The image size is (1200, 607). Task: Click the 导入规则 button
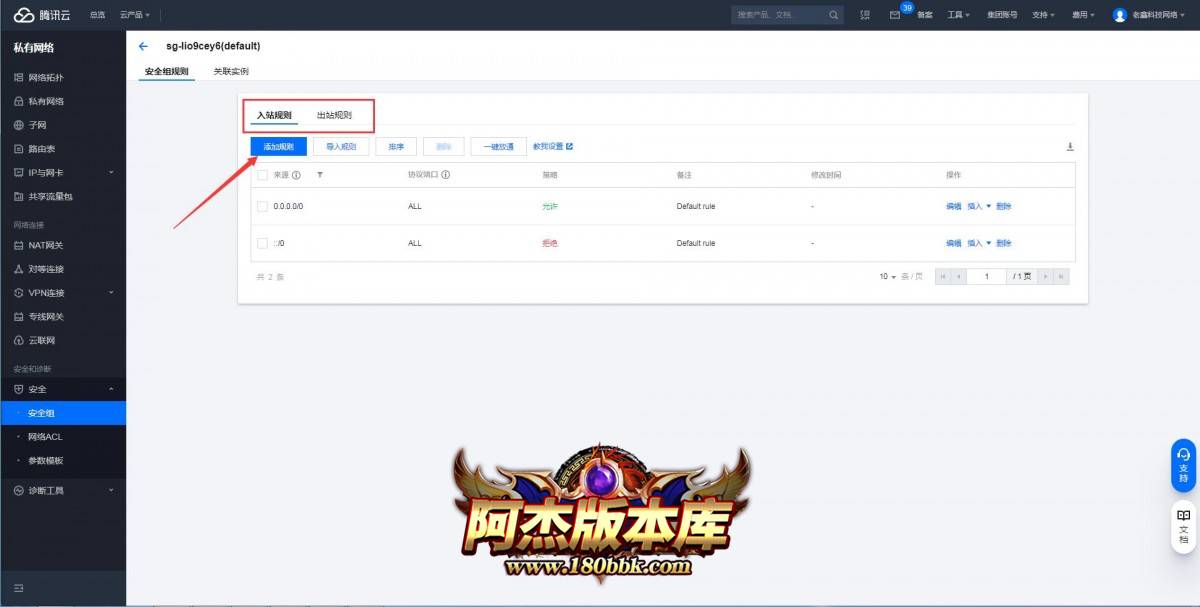(x=341, y=147)
